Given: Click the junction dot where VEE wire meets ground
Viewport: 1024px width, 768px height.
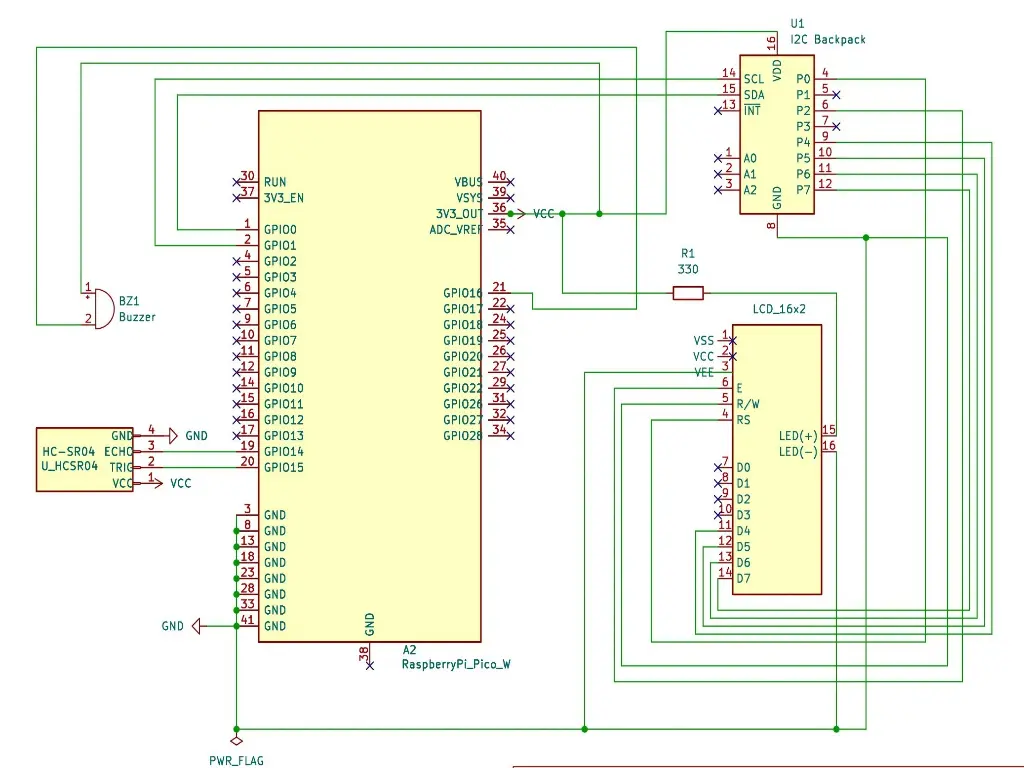Looking at the screenshot, I should click(584, 729).
